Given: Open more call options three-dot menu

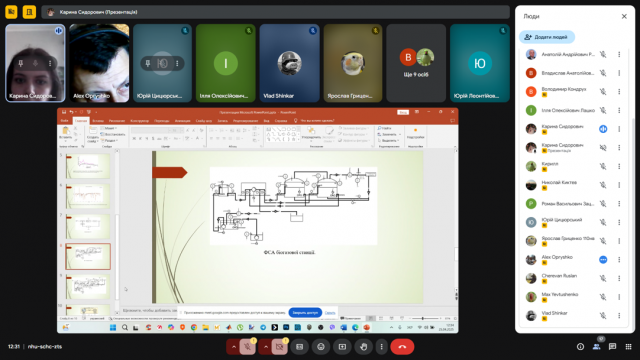Looking at the screenshot, I should (x=382, y=347).
